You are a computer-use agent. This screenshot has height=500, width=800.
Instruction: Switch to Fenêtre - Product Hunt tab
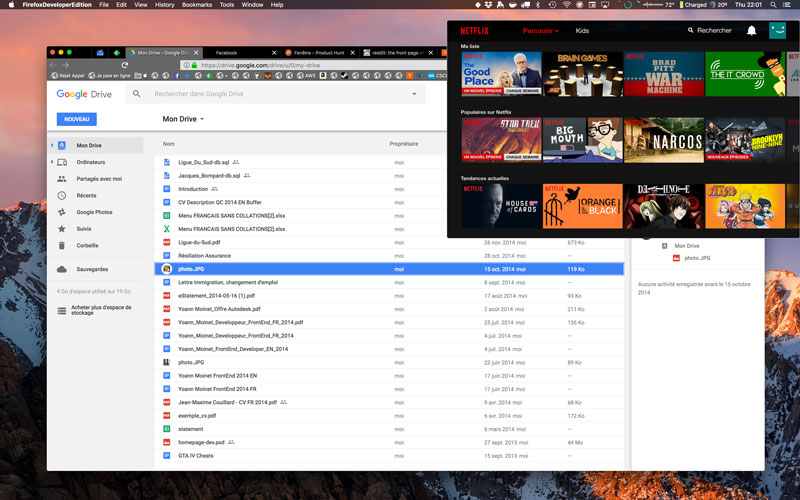[x=319, y=53]
